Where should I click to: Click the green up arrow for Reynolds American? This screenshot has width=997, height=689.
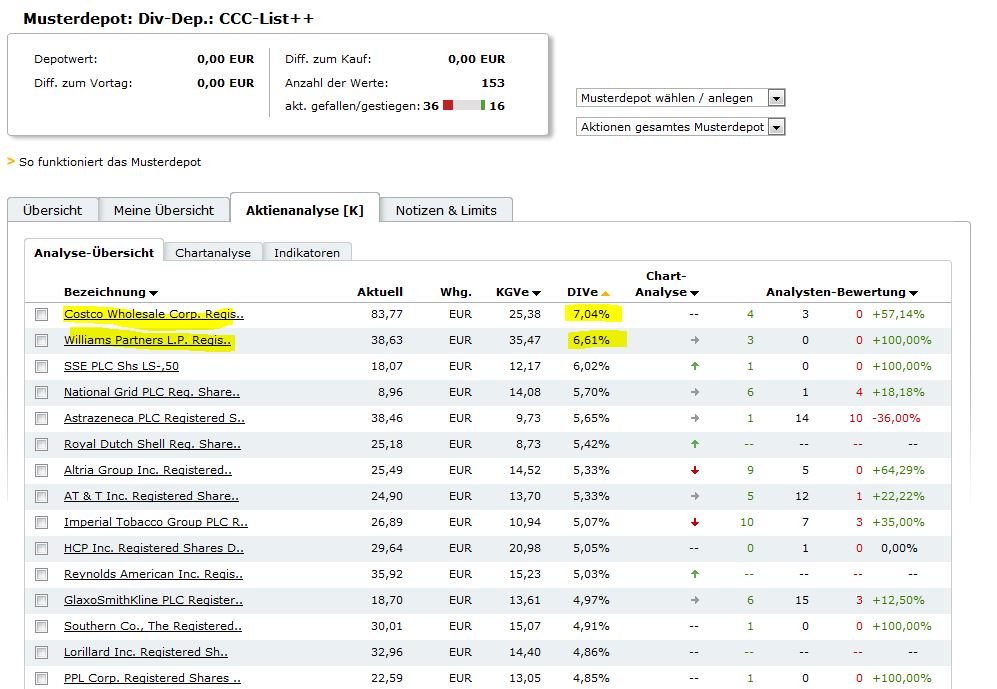pos(695,574)
